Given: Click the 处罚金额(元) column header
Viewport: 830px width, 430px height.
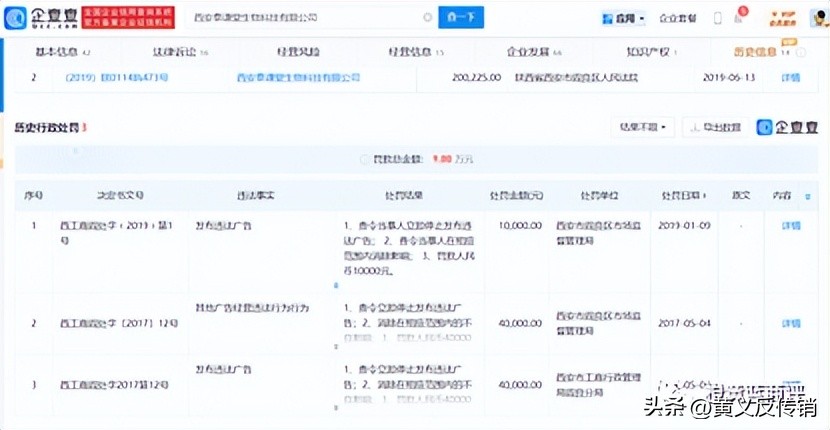Looking at the screenshot, I should [x=517, y=196].
